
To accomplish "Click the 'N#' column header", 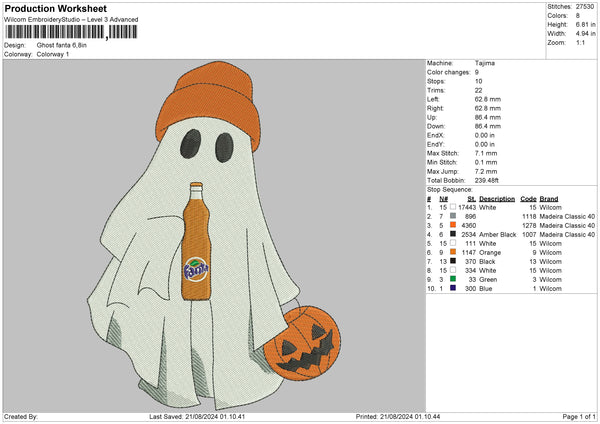I will (443, 199).
